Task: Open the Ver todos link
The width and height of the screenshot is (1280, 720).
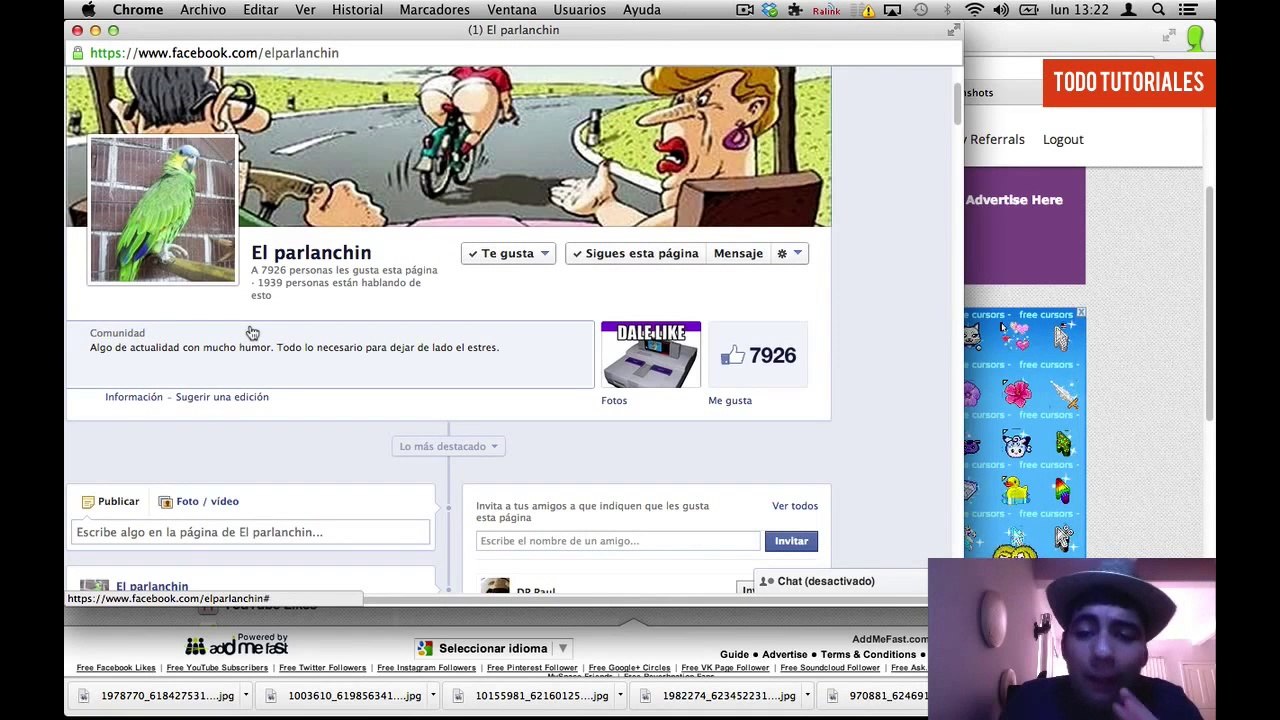Action: [x=795, y=506]
